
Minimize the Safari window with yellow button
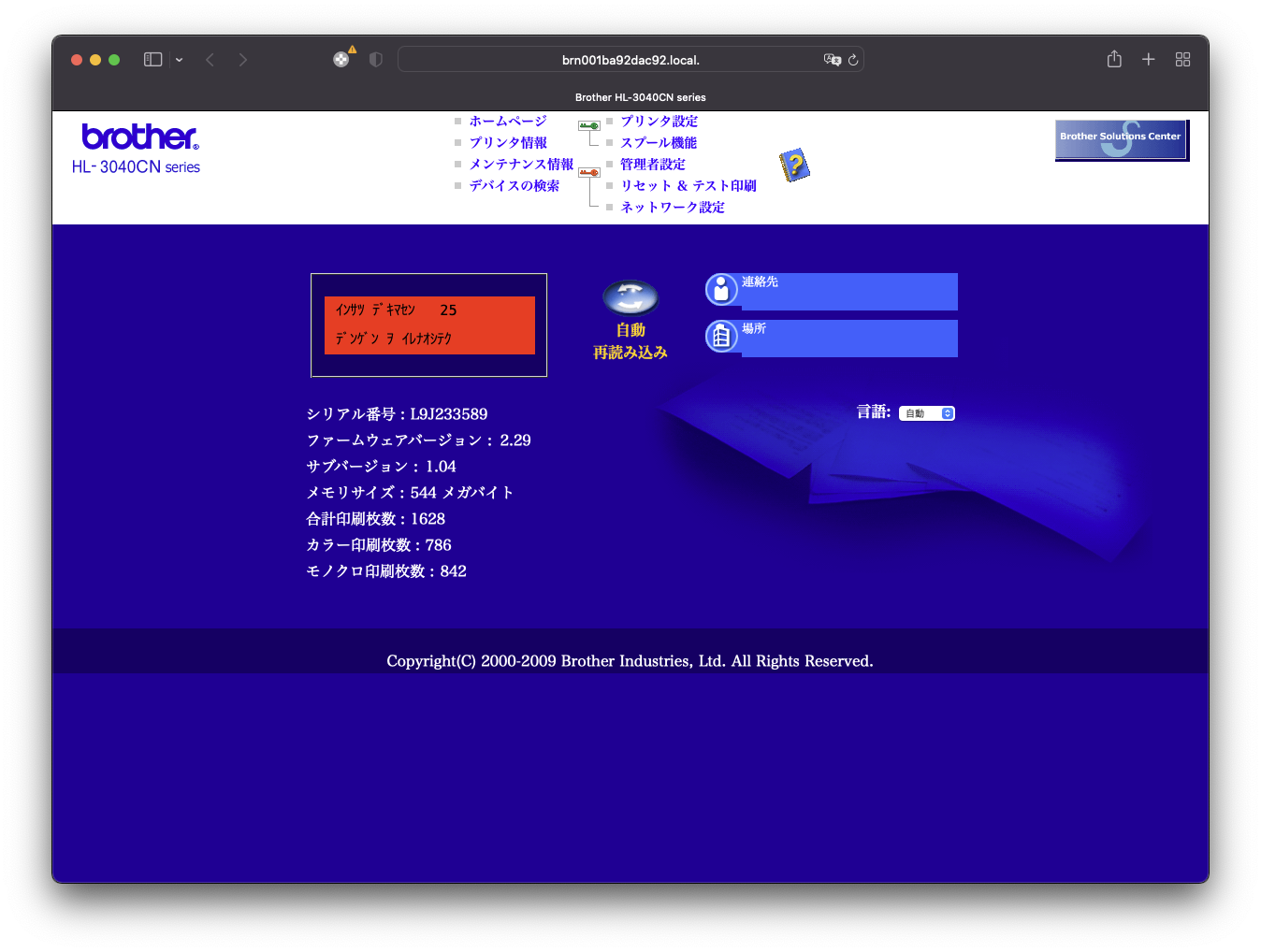[x=95, y=60]
